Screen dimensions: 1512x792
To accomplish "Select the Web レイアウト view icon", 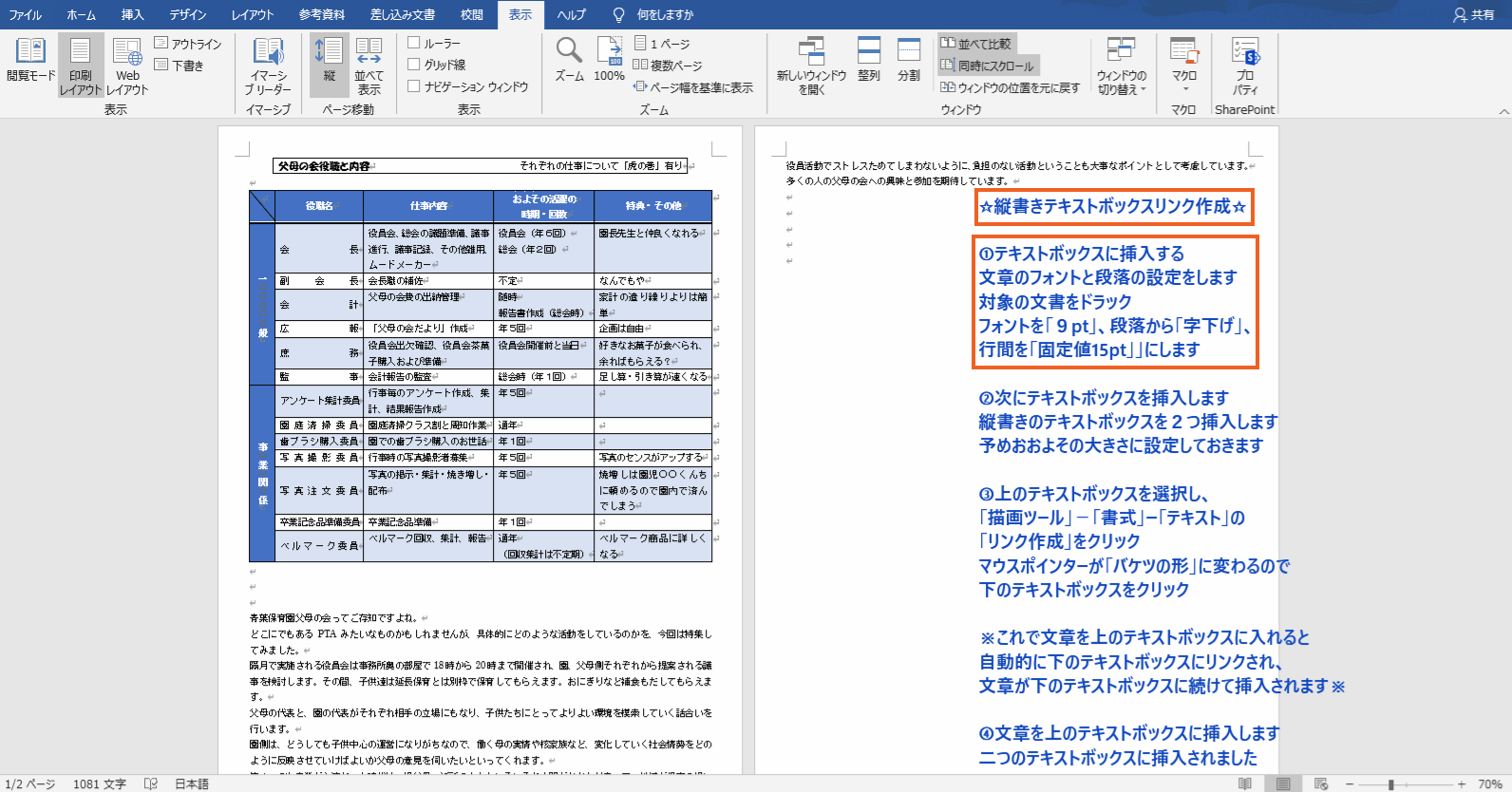I will pyautogui.click(x=127, y=62).
